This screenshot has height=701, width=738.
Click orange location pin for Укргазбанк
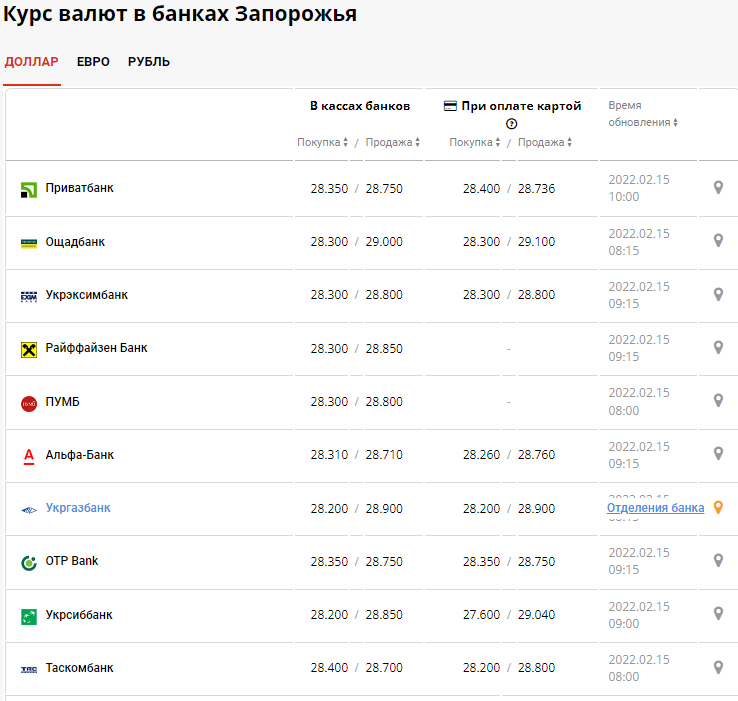point(717,507)
